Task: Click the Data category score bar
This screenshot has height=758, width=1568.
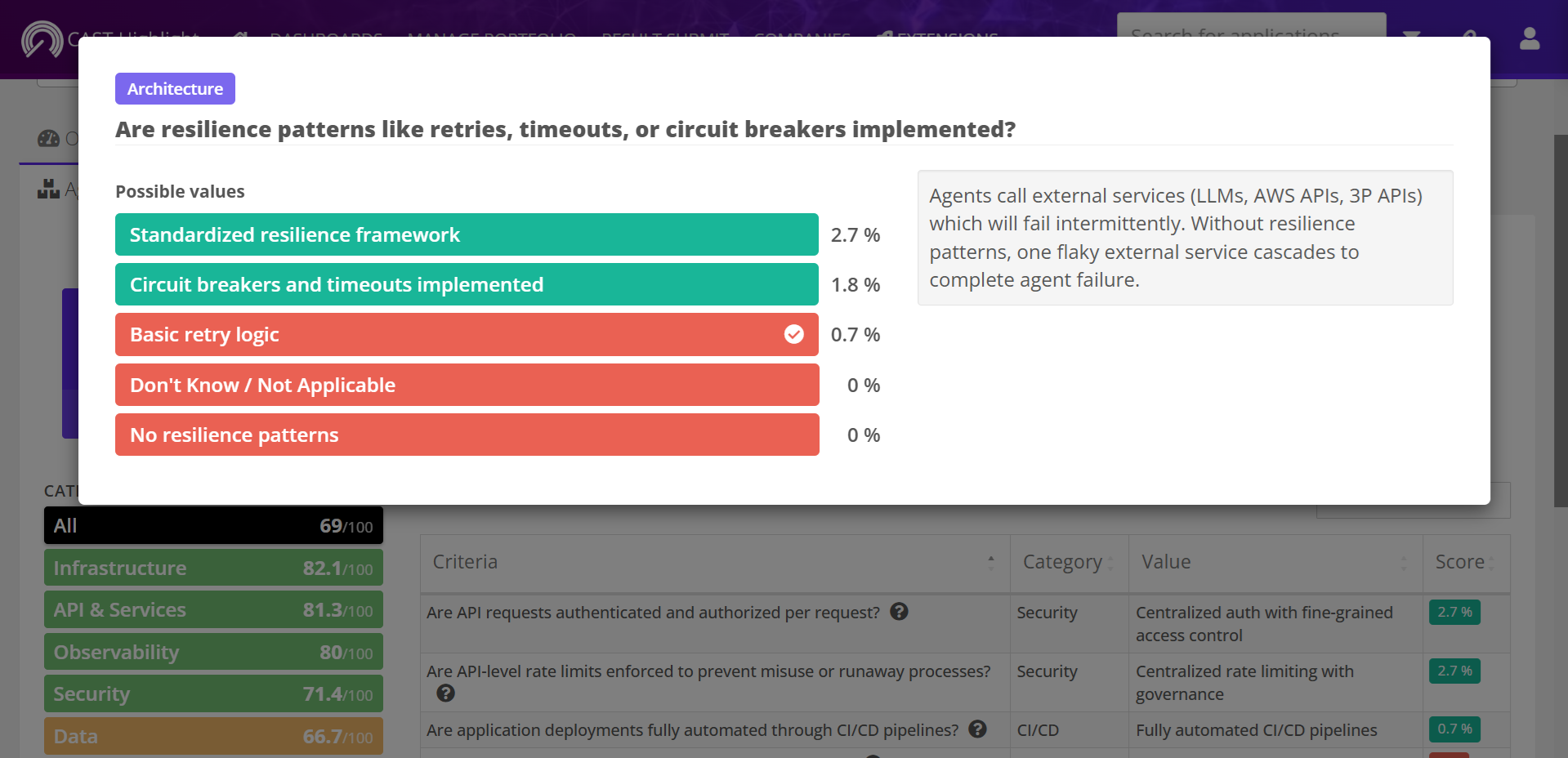Action: [213, 736]
